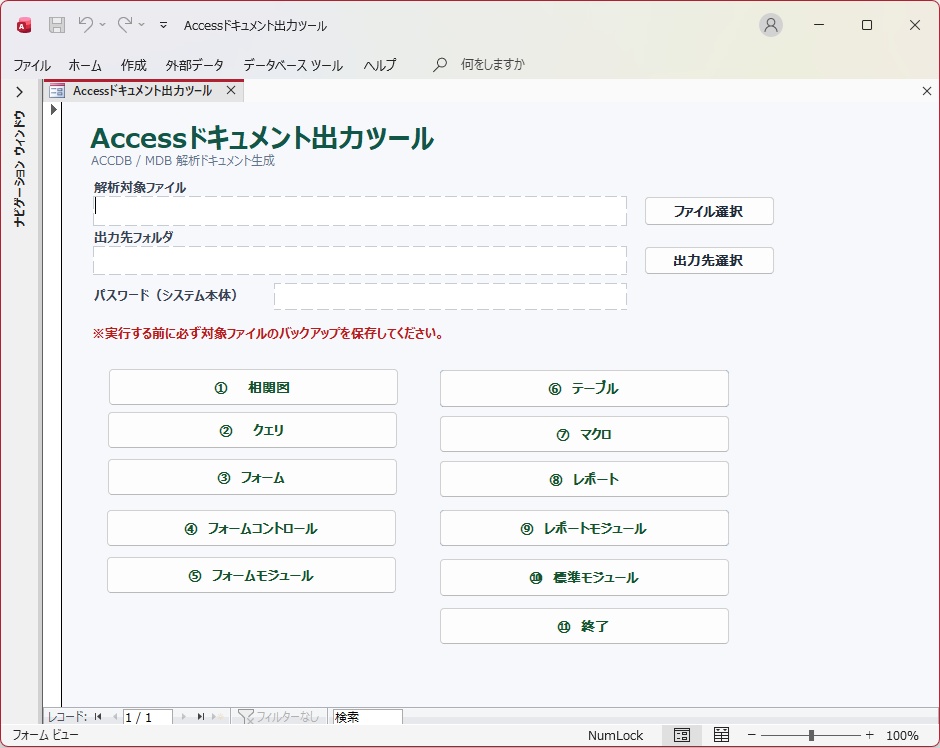Click the current record number box
Screen dimensions: 940x748
147,717
